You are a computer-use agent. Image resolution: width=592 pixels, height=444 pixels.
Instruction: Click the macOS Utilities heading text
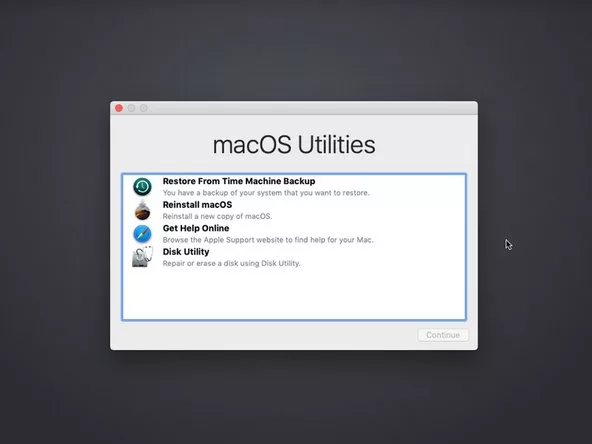coord(294,145)
